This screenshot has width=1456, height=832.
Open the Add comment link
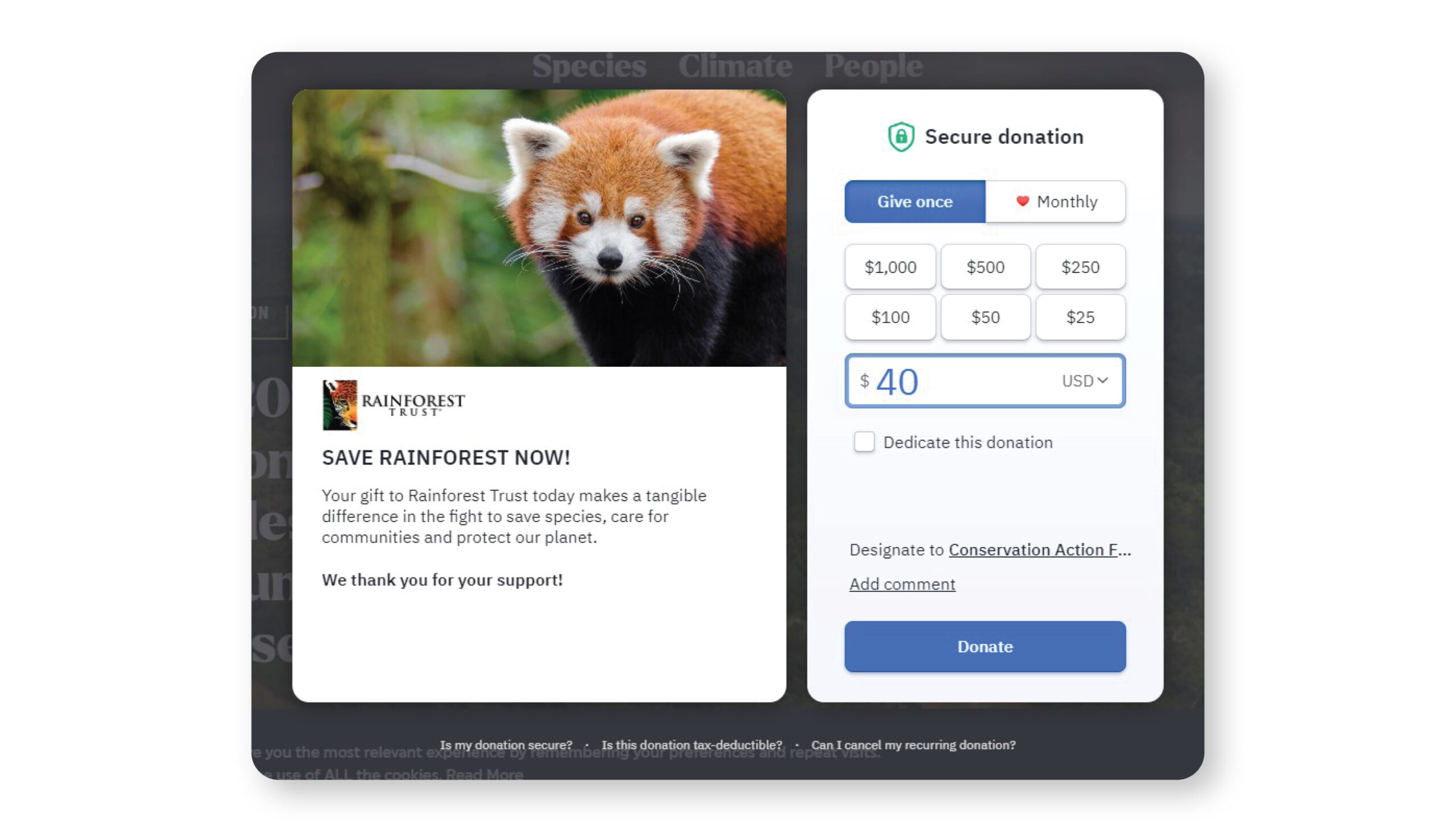(x=901, y=584)
